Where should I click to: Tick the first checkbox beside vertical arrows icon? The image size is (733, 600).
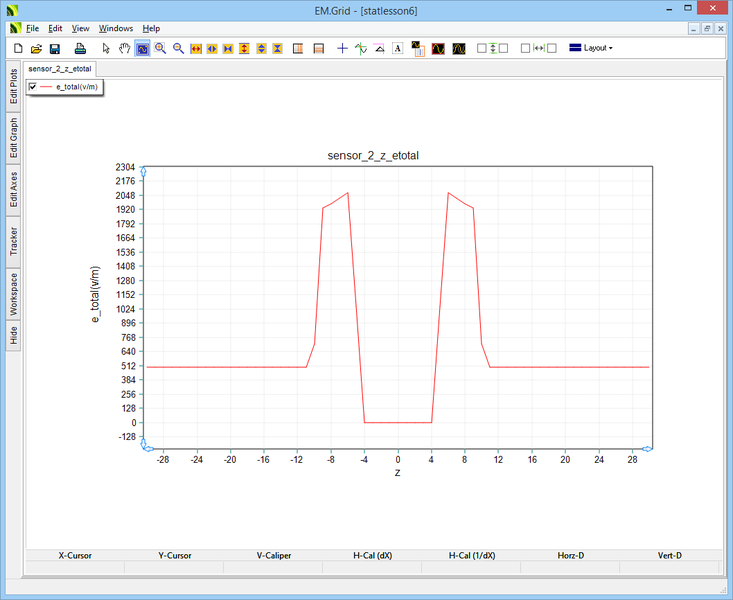(482, 48)
